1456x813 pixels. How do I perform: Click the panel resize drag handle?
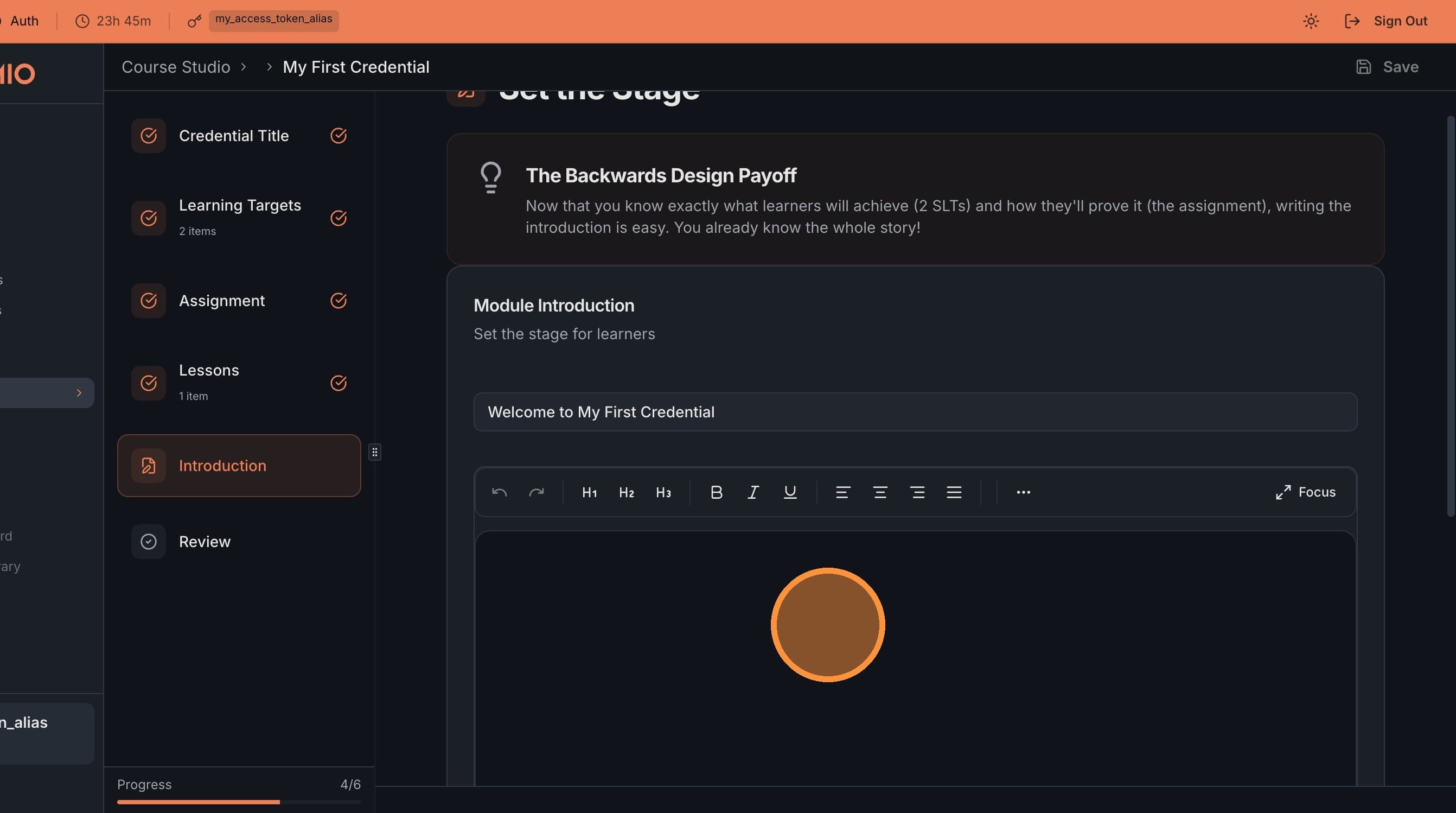coord(374,452)
